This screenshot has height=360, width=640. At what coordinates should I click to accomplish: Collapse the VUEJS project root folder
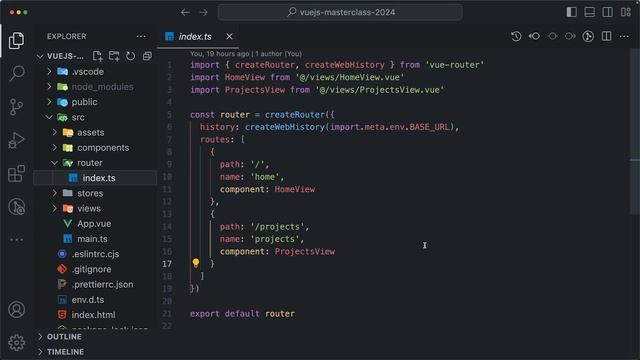pos(40,56)
